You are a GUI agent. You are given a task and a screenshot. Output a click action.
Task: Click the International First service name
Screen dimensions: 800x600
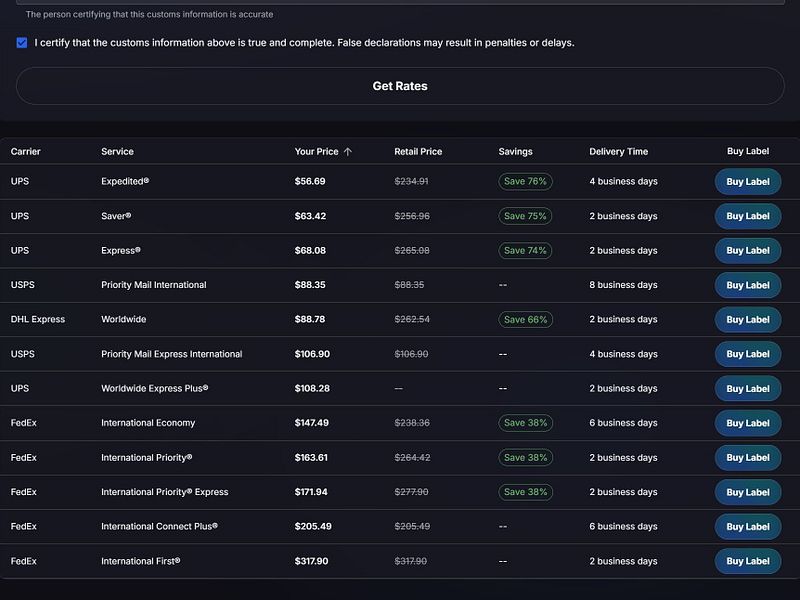click(141, 561)
